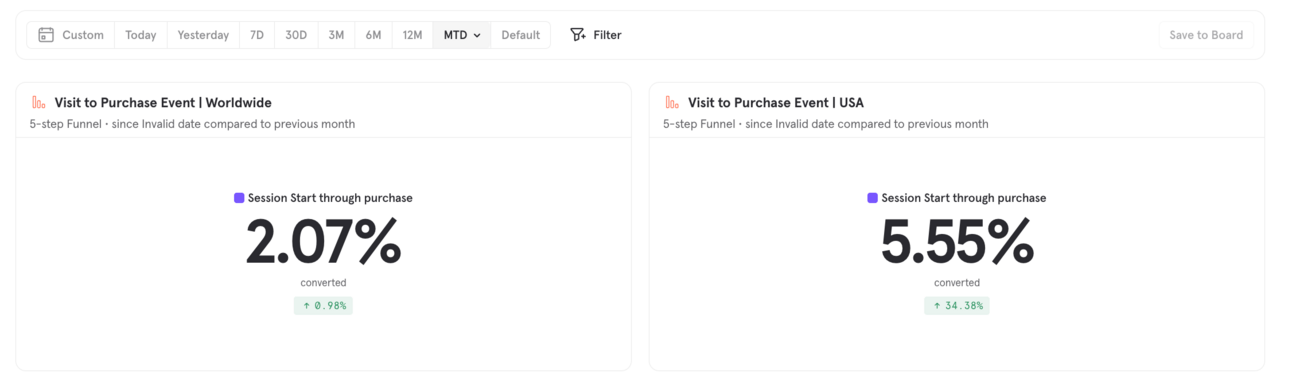This screenshot has height=382, width=1292.
Task: Open Visit to Purchase Event Worldwide report
Action: (x=163, y=102)
